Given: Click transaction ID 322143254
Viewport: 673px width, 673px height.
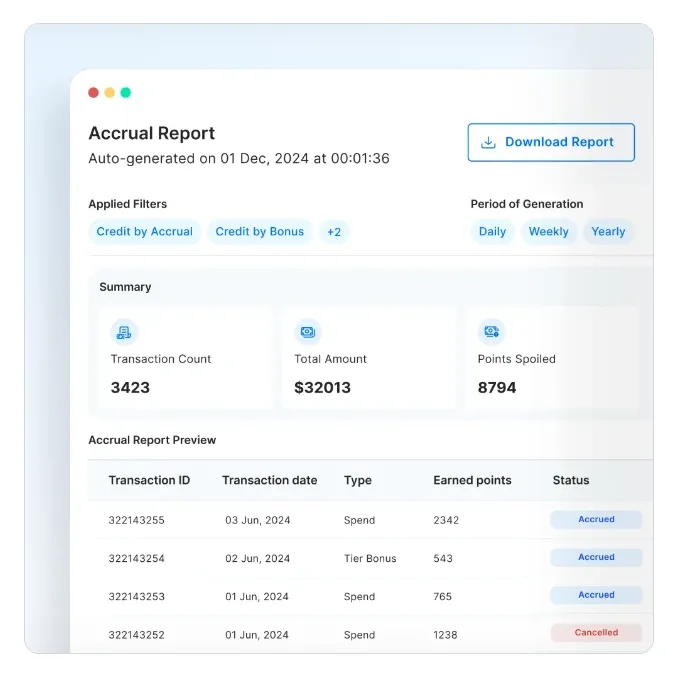Looking at the screenshot, I should pyautogui.click(x=136, y=558).
